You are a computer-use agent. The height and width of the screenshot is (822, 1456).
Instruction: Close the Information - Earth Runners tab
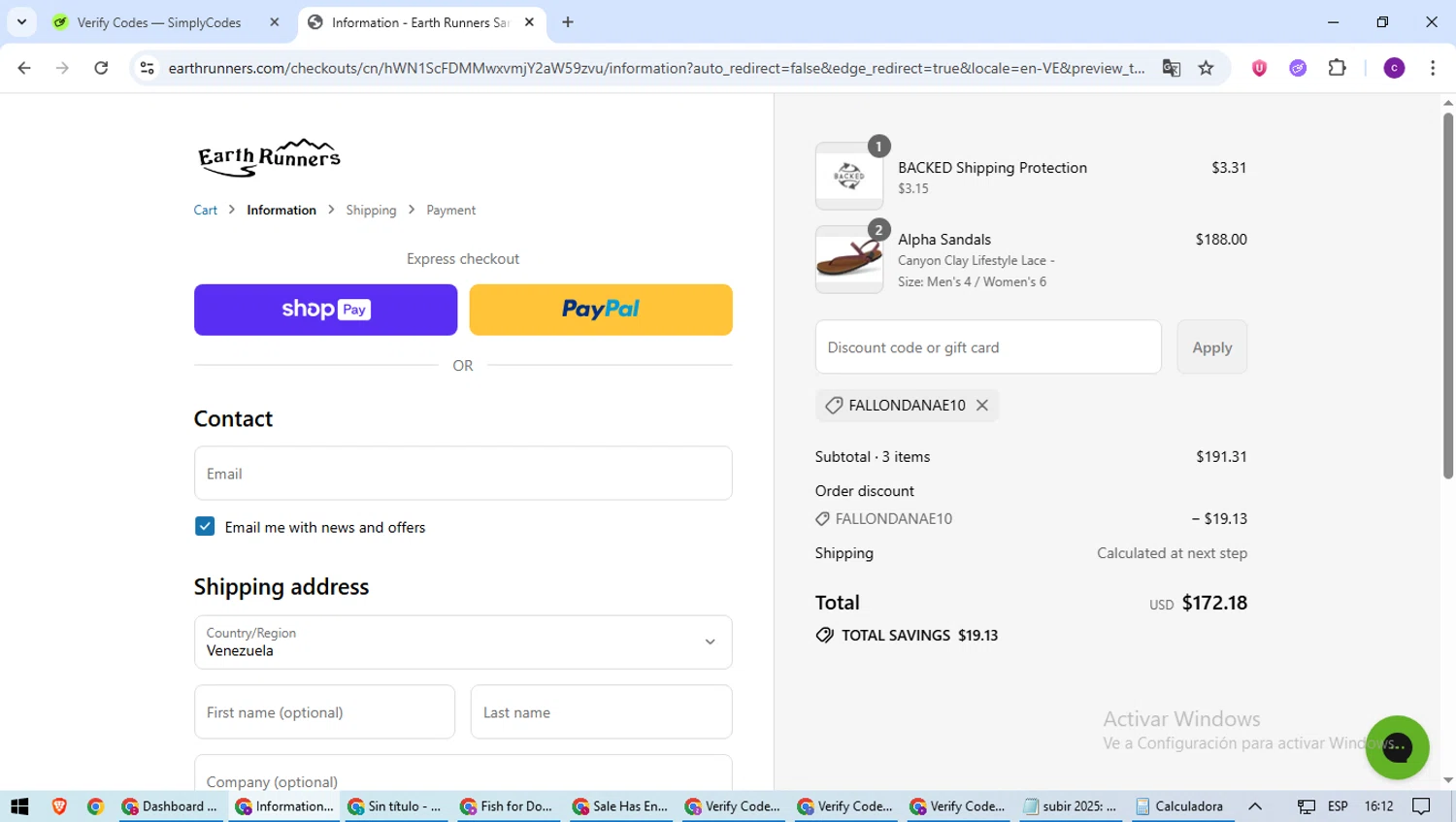pos(529,22)
